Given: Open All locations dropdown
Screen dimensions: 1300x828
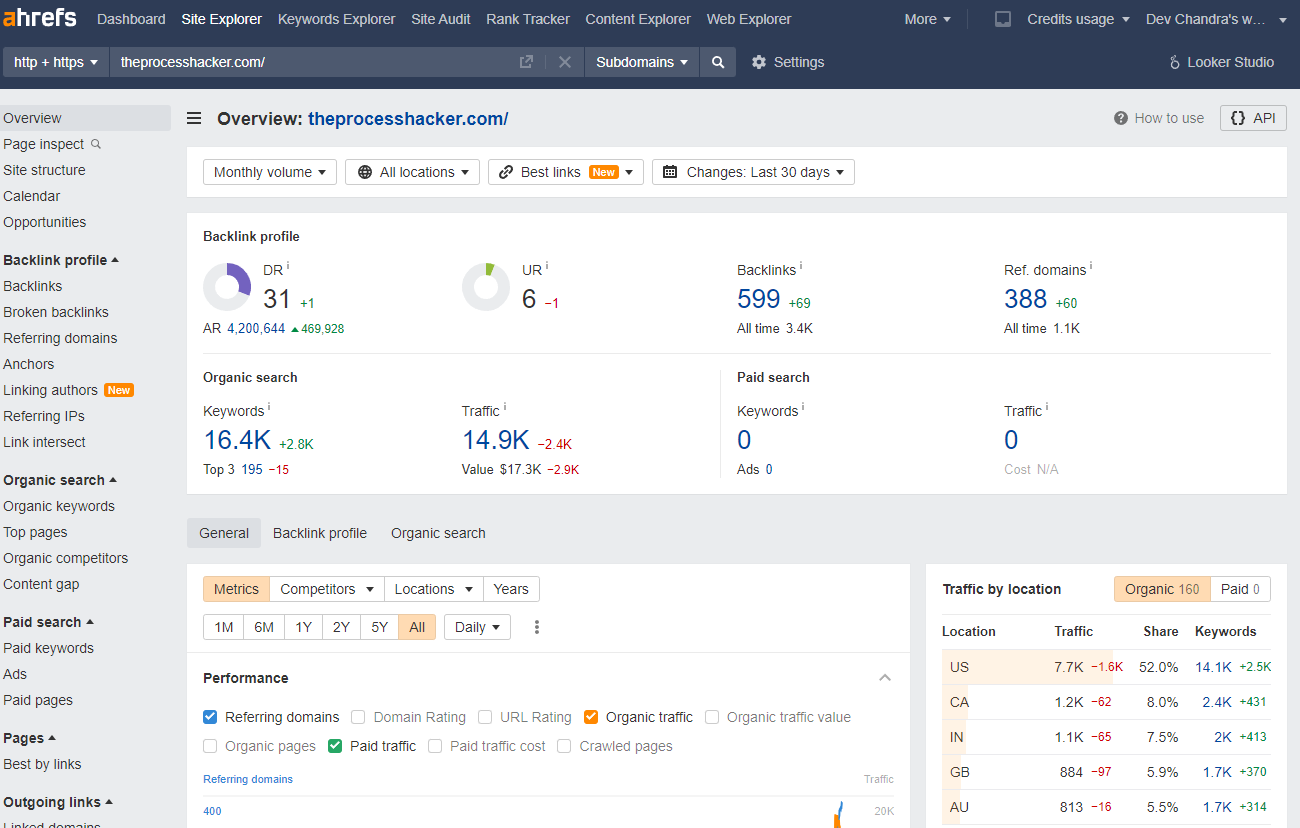Looking at the screenshot, I should point(412,172).
